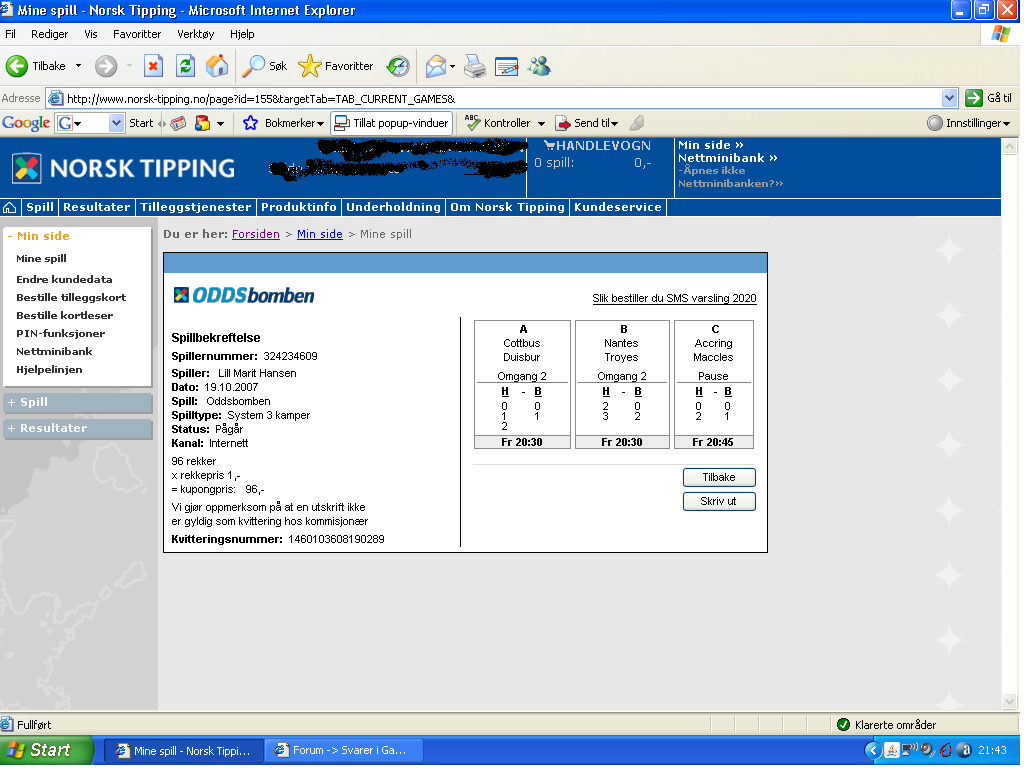
Task: Click the Print icon in the IE toolbar
Action: tap(475, 66)
